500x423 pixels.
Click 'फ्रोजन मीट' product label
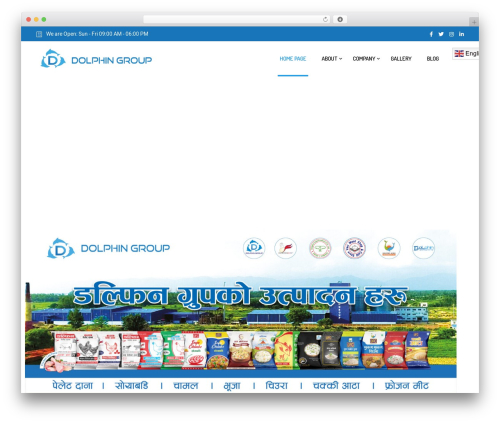[x=407, y=386]
